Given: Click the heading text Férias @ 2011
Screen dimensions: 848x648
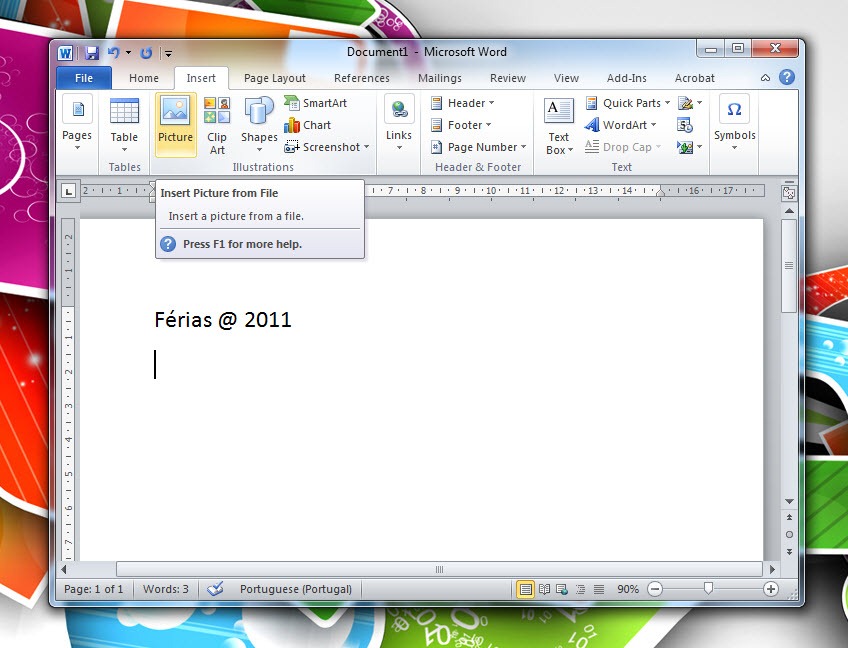Looking at the screenshot, I should coord(223,320).
